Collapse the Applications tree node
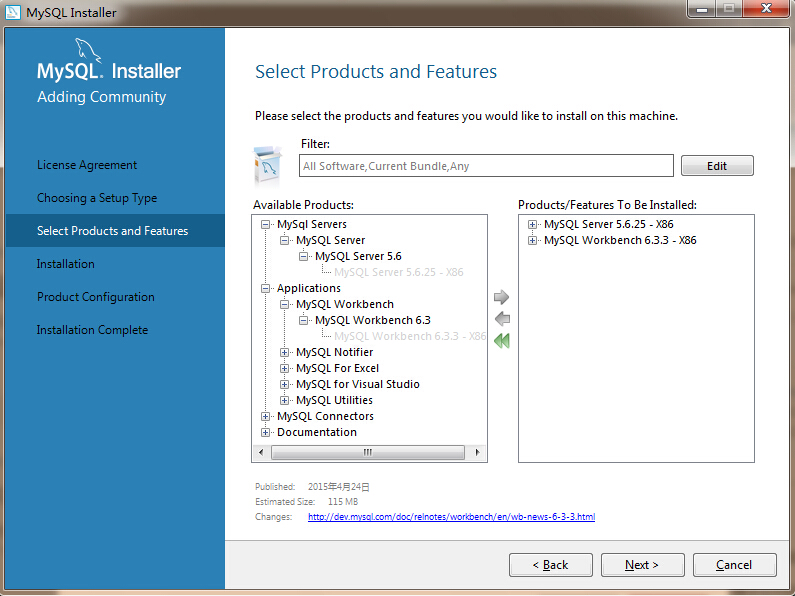795x596 pixels. click(x=265, y=288)
